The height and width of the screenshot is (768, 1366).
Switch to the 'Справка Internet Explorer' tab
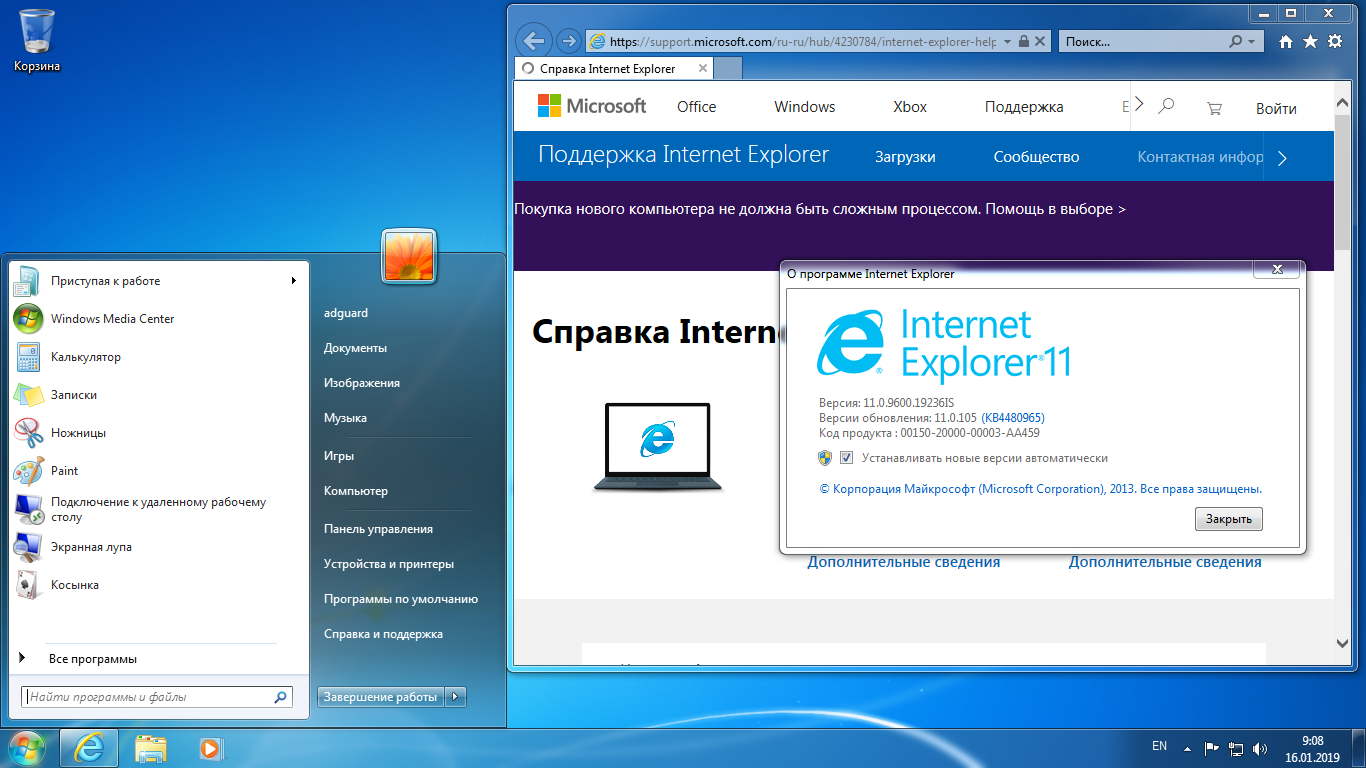[x=614, y=69]
